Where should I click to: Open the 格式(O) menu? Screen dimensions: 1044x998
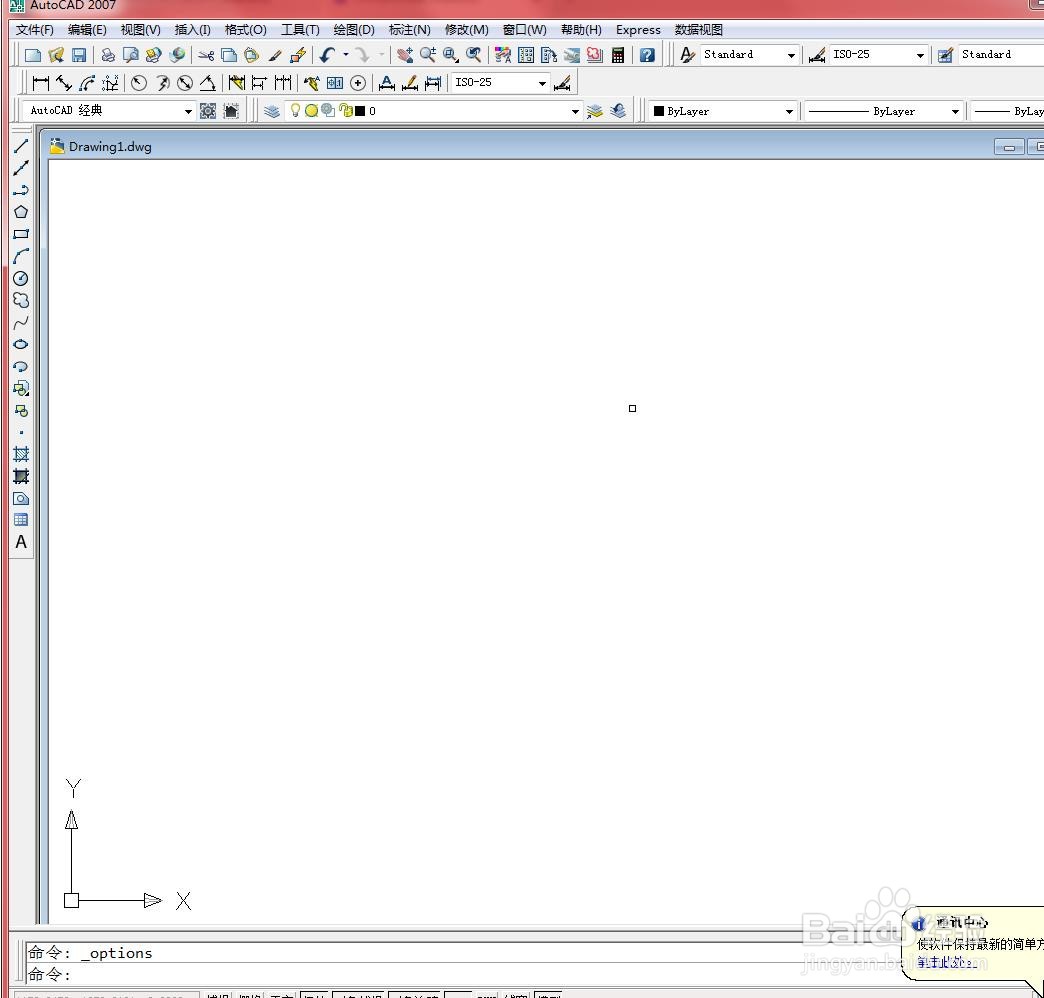[x=246, y=30]
